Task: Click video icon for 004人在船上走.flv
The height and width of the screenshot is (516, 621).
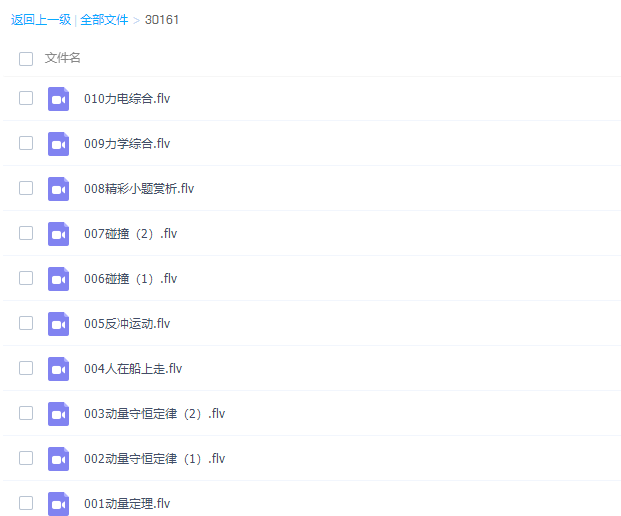Action: point(58,369)
